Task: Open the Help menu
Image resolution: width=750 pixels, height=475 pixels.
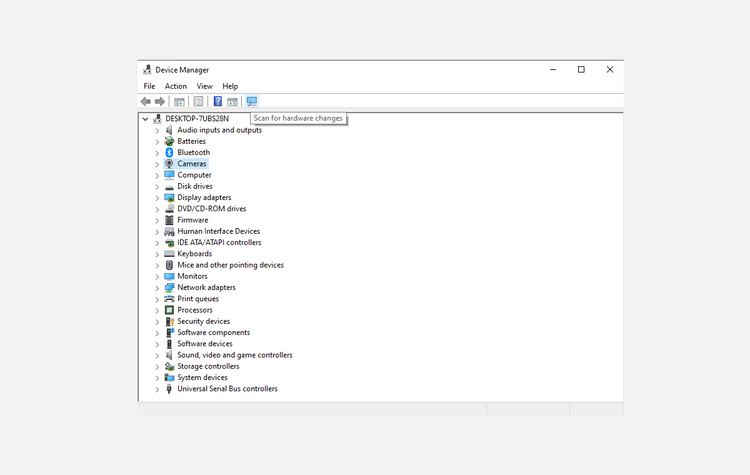Action: 230,86
